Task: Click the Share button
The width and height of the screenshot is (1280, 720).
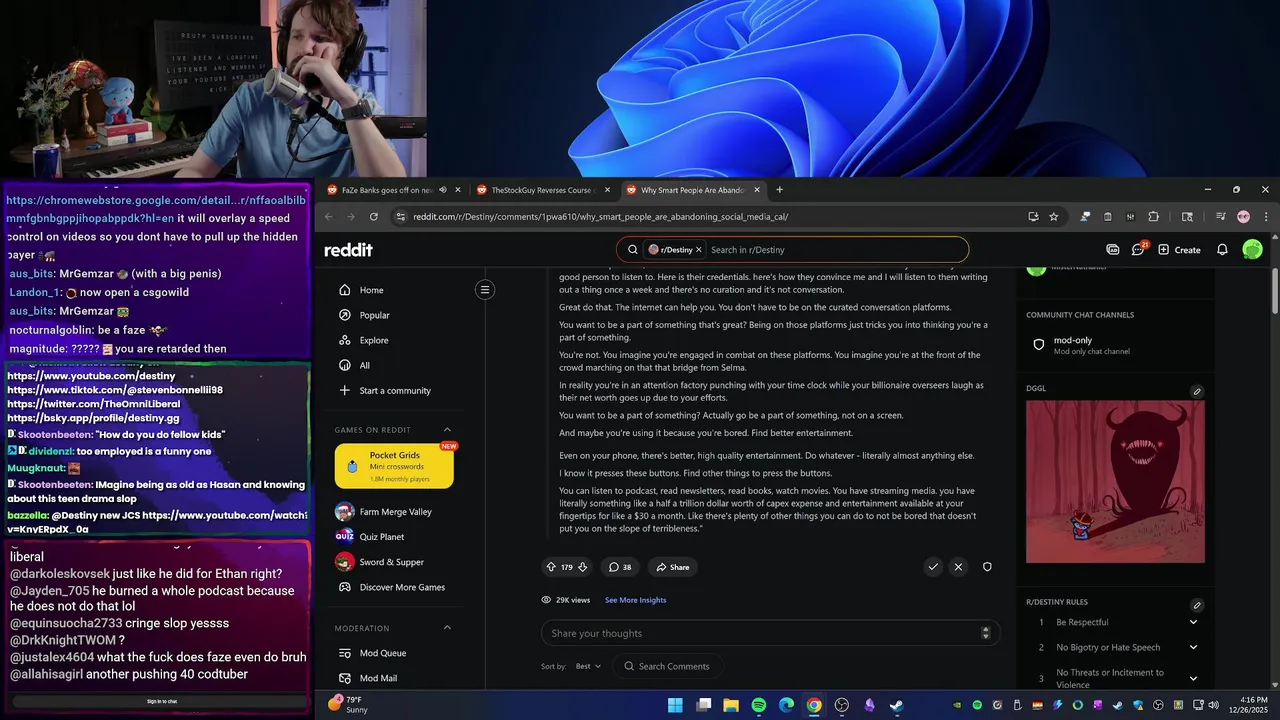Action: 672,567
